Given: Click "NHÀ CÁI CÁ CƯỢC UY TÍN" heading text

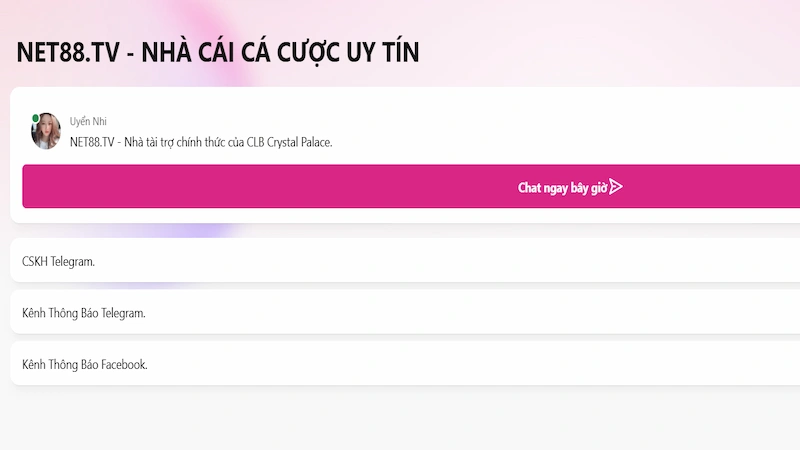Looking at the screenshot, I should 281,53.
